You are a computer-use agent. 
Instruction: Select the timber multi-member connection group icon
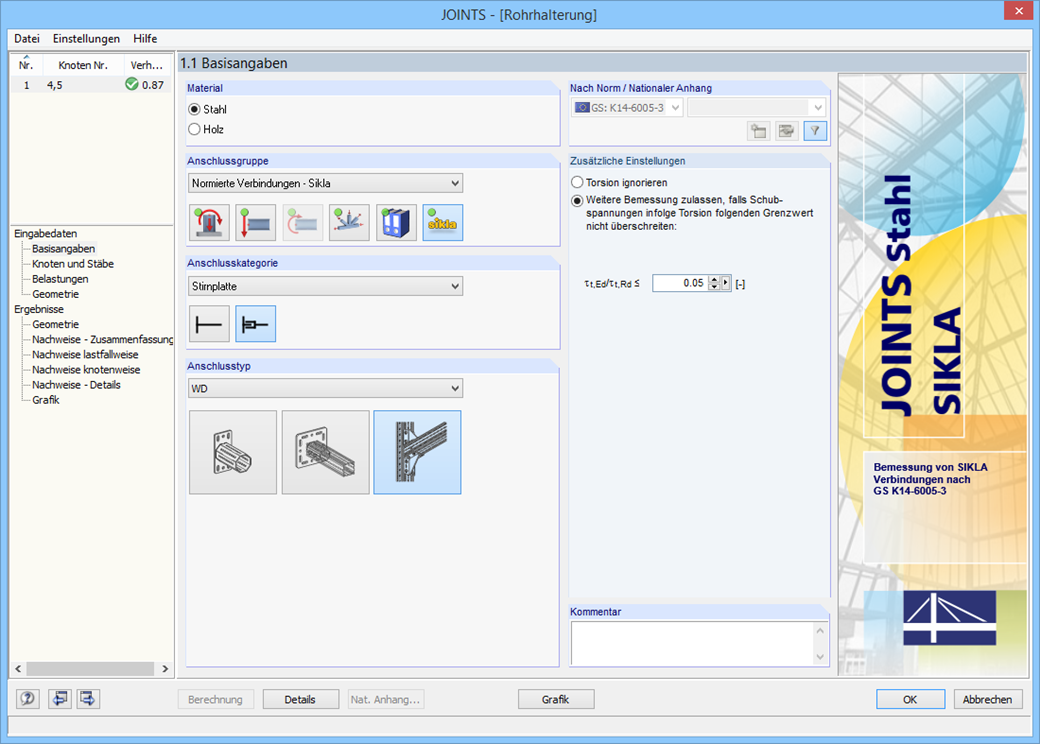point(349,222)
